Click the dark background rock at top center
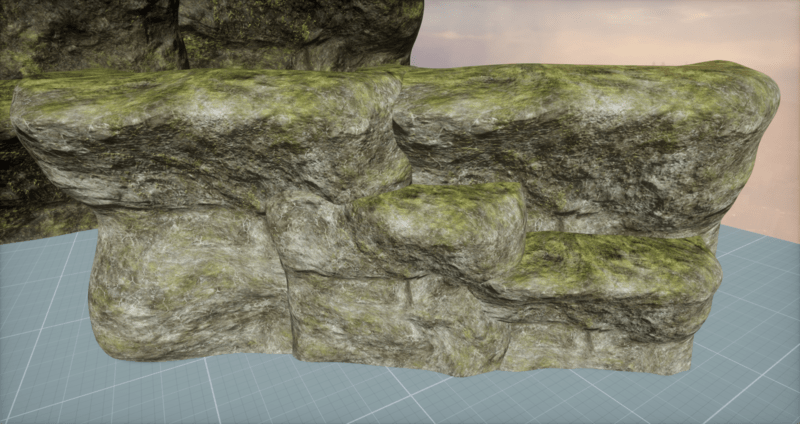 point(300,32)
